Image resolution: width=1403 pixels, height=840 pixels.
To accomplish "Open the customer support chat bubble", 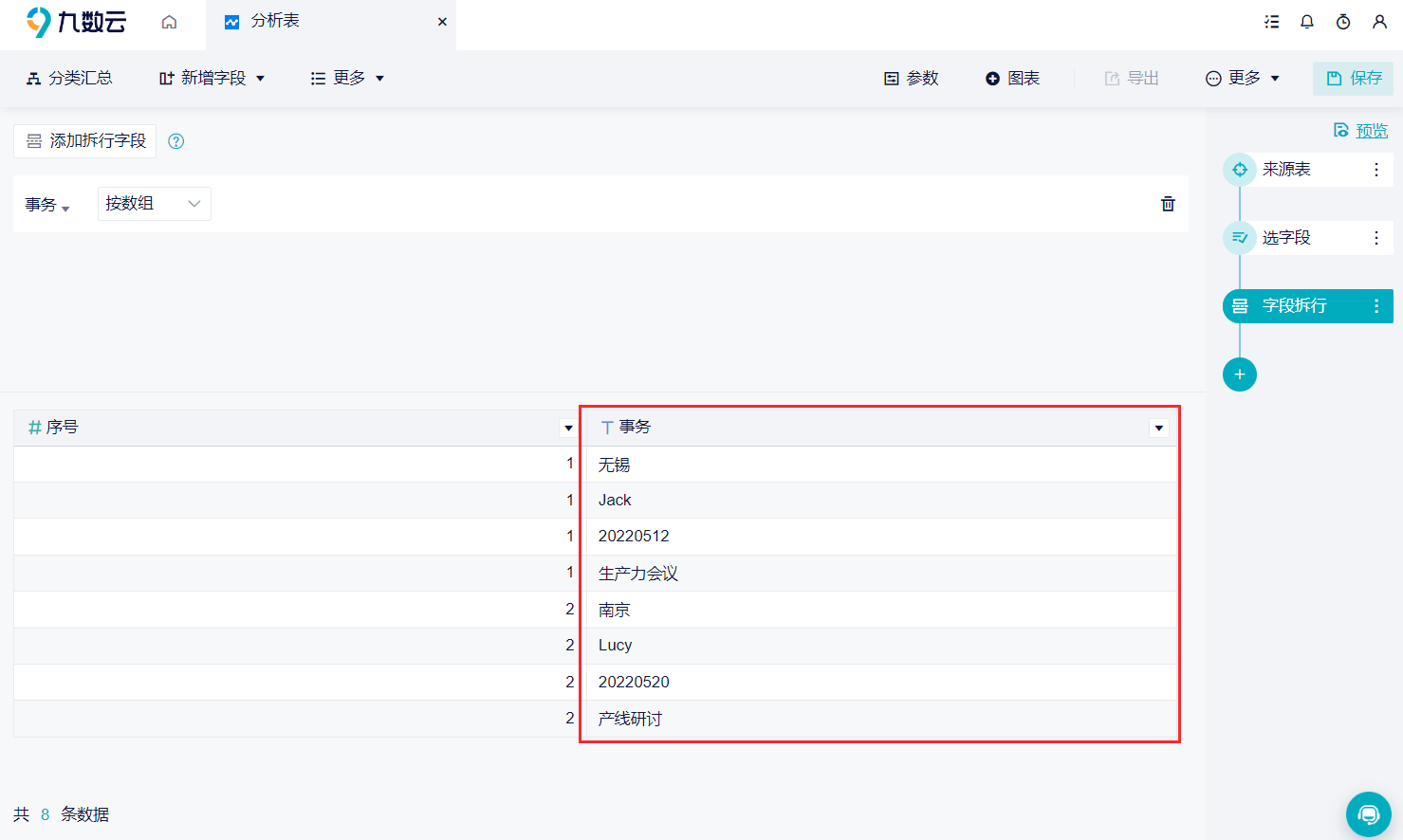I will [1368, 814].
